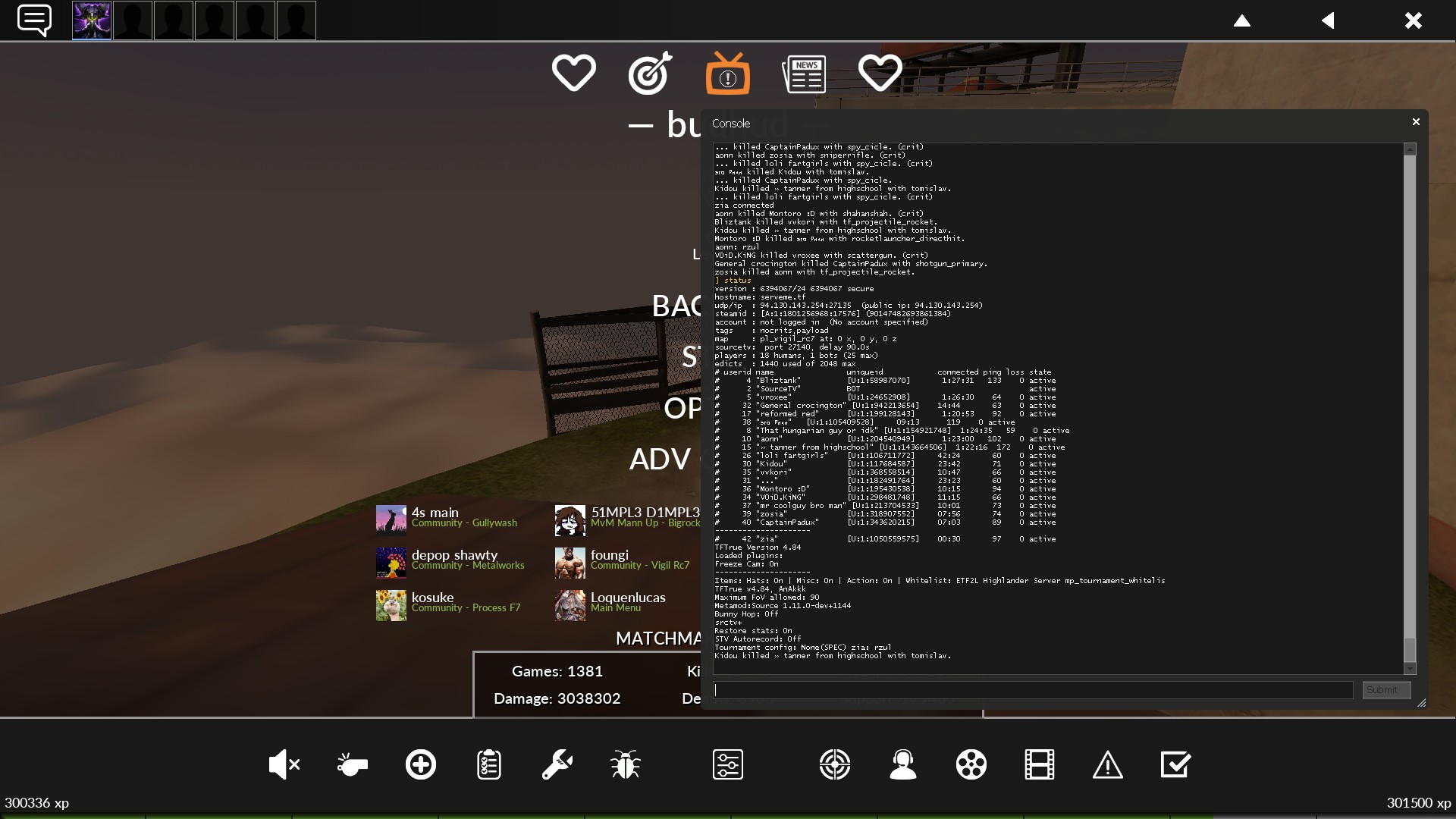Viewport: 1456px width, 819px height.
Task: Click the Console title bar text
Action: [x=731, y=123]
